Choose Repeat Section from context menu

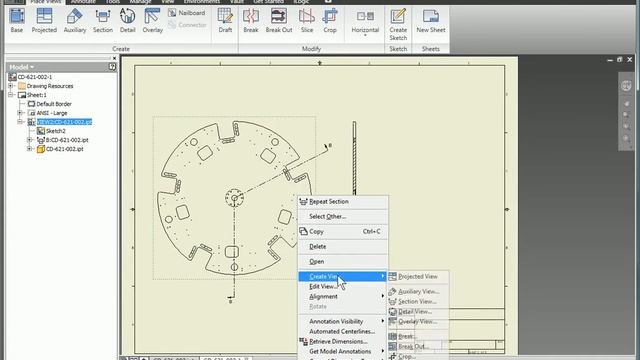[343, 202]
